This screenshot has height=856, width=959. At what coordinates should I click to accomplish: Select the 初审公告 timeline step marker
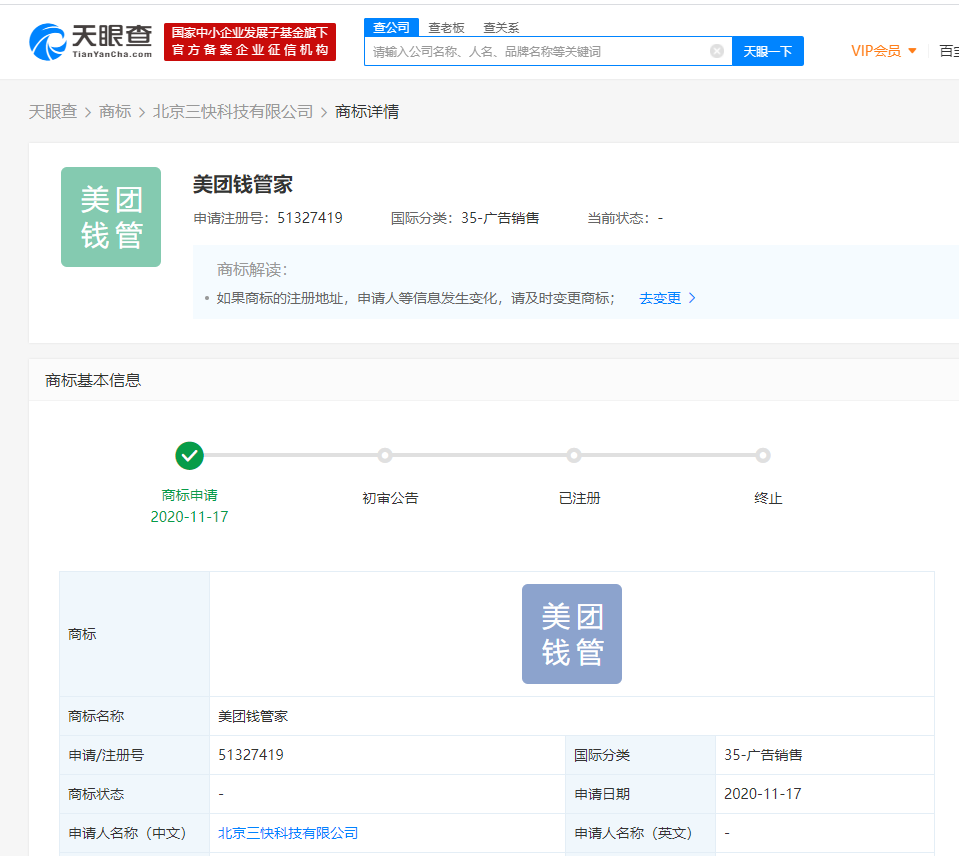385,456
